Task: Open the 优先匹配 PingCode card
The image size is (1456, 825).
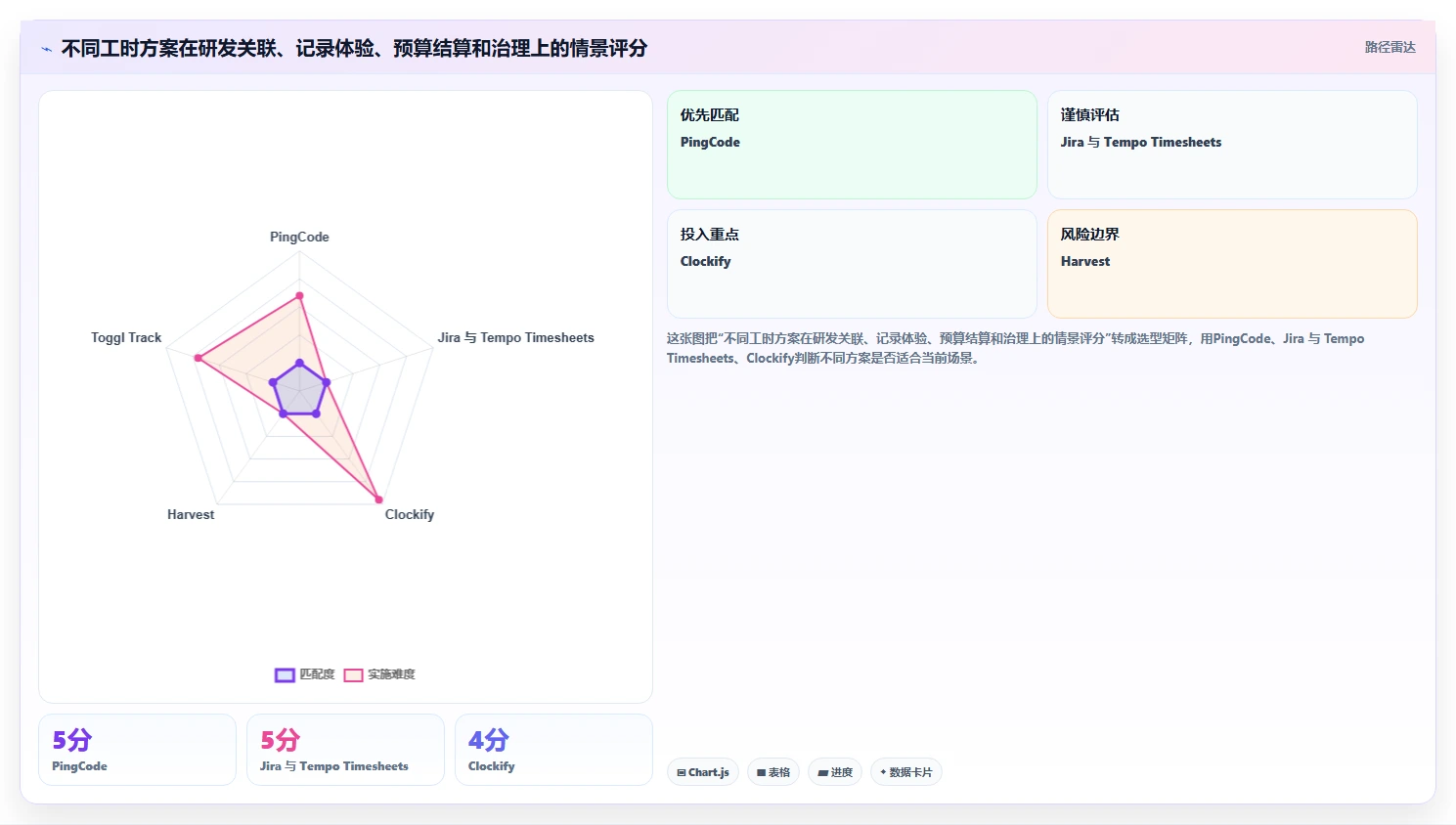Action: point(852,145)
